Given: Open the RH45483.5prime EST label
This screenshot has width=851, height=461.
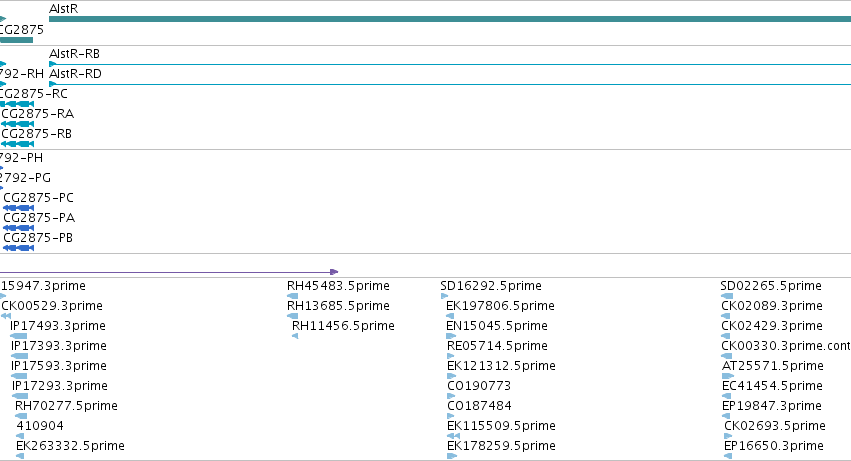Looking at the screenshot, I should [338, 286].
